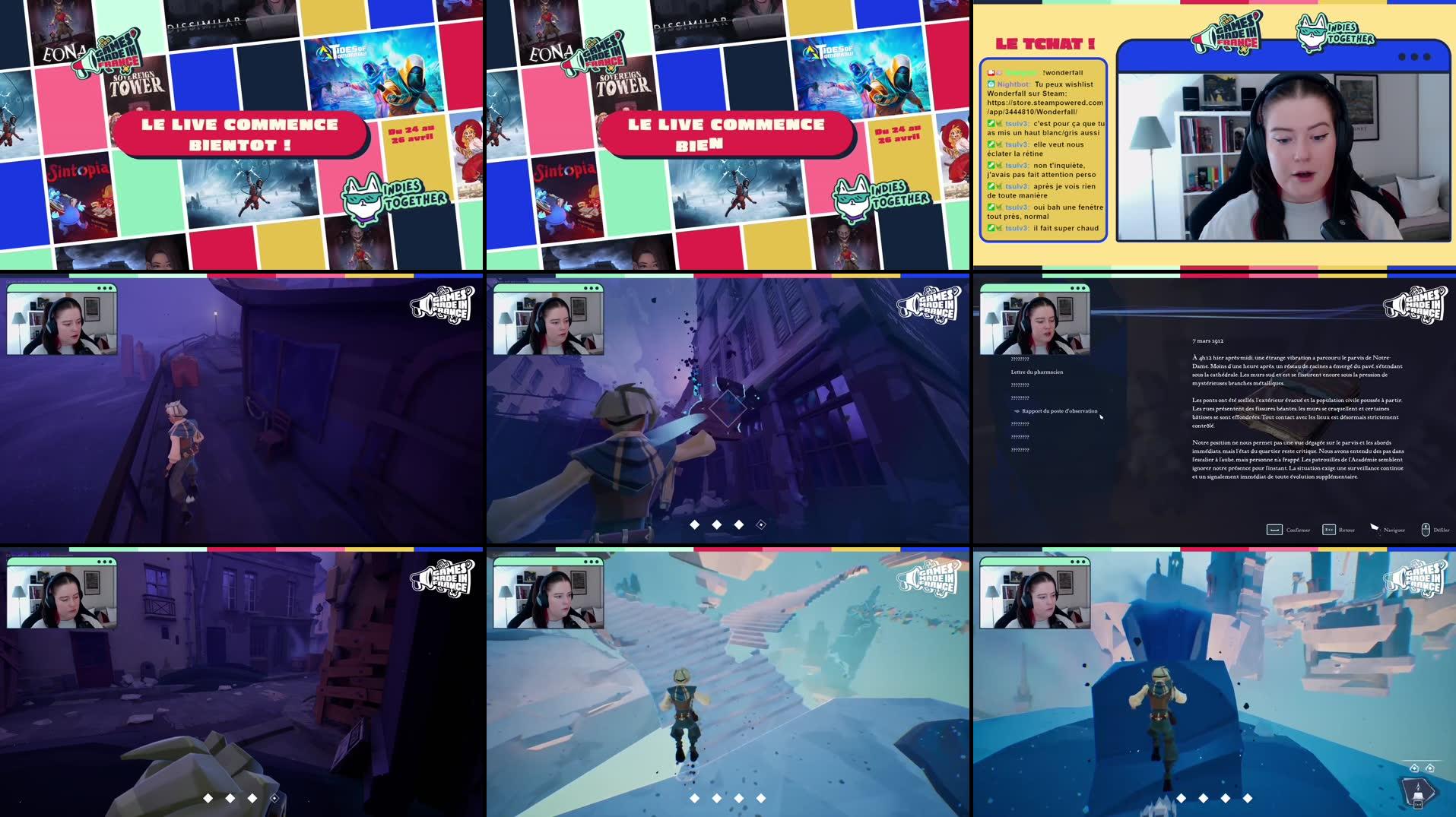Click the ability icon in the blue rock frame corner
This screenshot has width=1456, height=817.
pyautogui.click(x=1419, y=793)
